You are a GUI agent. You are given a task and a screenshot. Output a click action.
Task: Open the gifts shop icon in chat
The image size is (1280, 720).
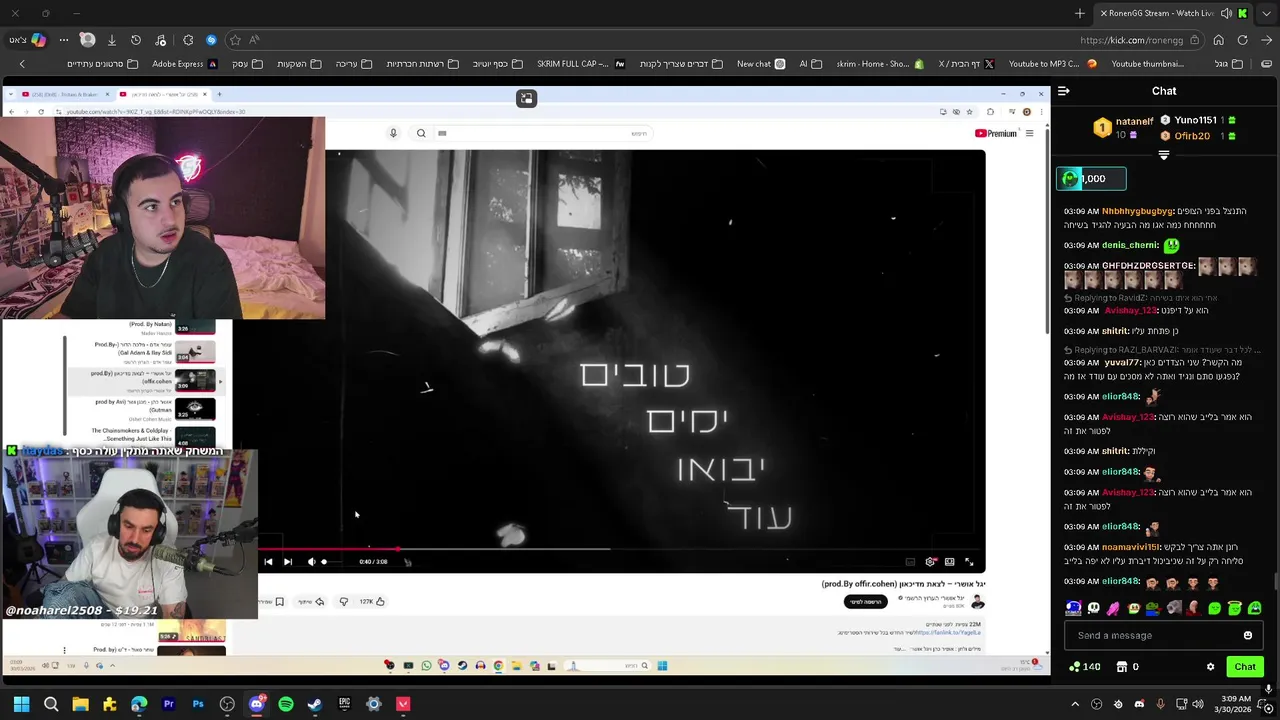[1121, 667]
